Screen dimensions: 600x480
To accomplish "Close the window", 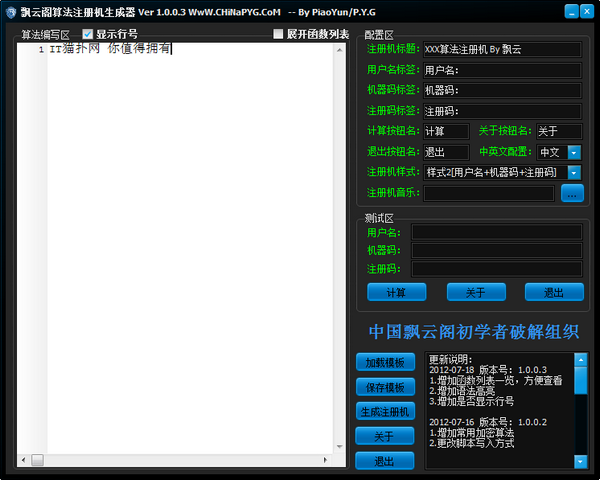I will pyautogui.click(x=587, y=11).
